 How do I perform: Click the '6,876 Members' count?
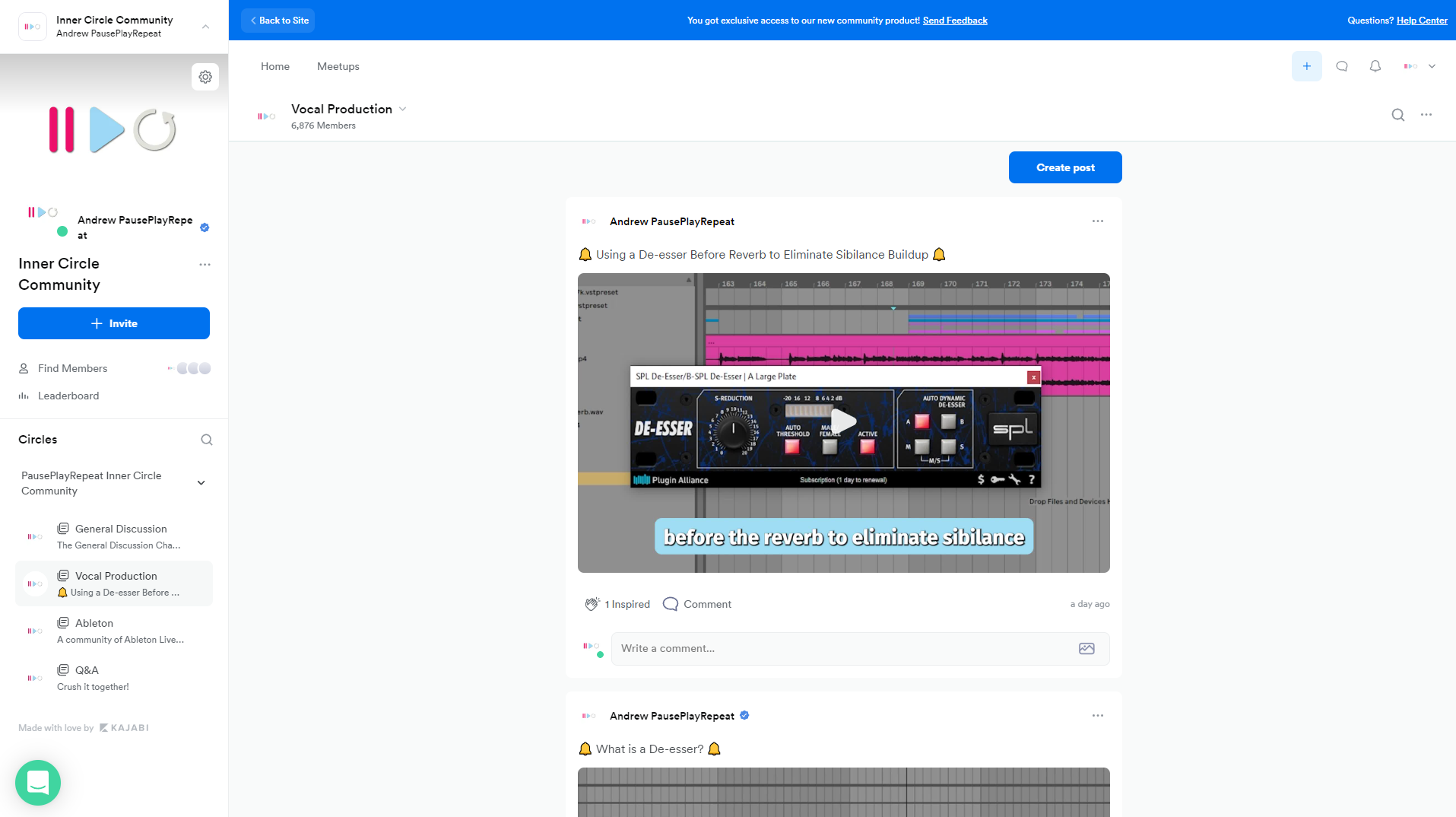coord(323,126)
